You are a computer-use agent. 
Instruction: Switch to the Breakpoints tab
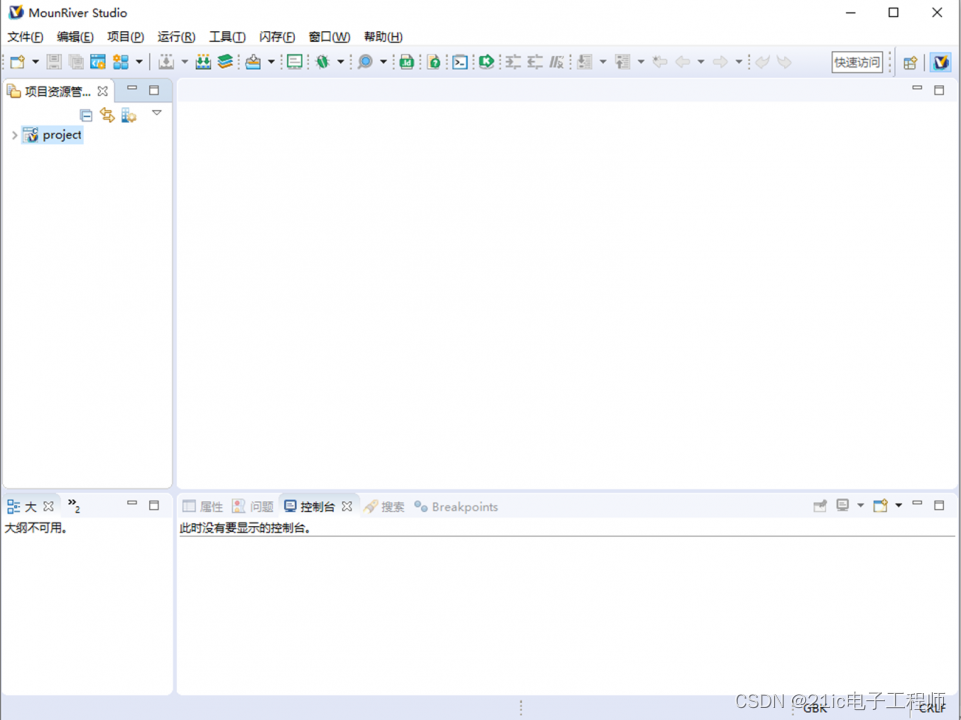coord(456,506)
